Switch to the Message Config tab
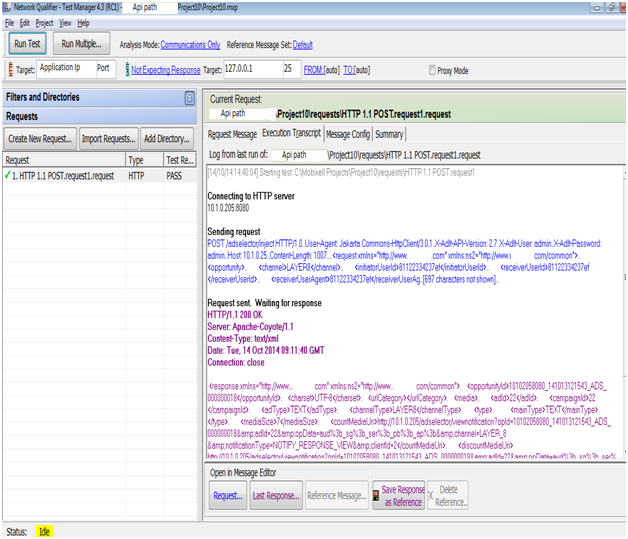This screenshot has height=539, width=628. click(x=348, y=134)
